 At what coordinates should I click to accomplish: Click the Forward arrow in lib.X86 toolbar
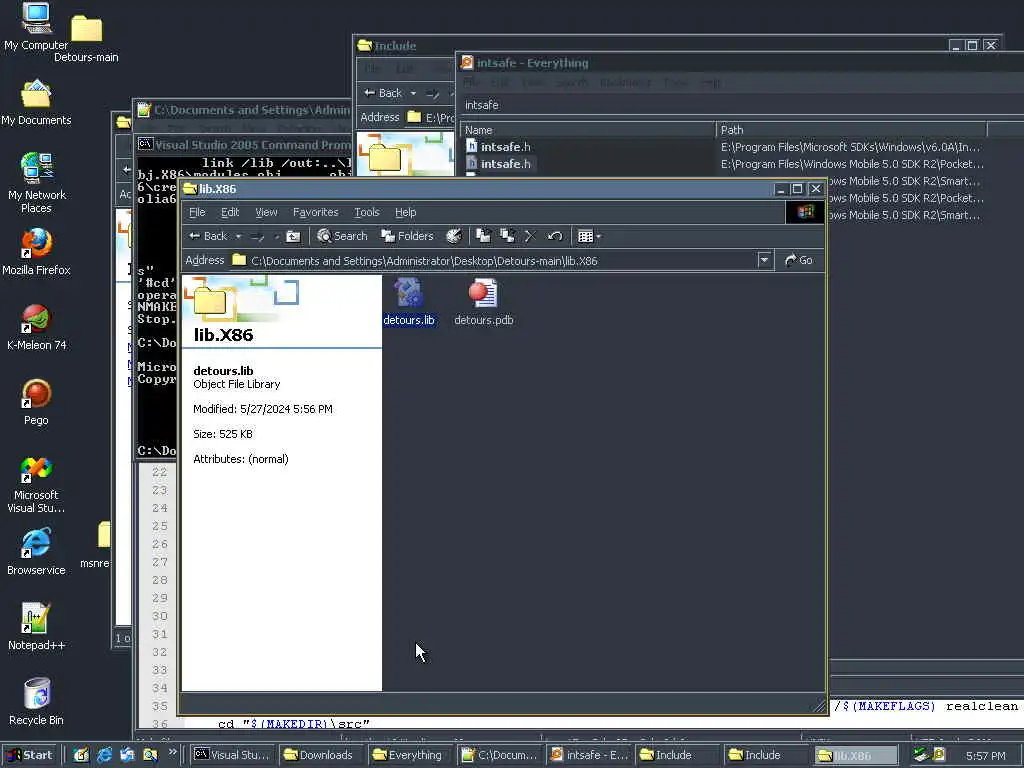[x=258, y=236]
